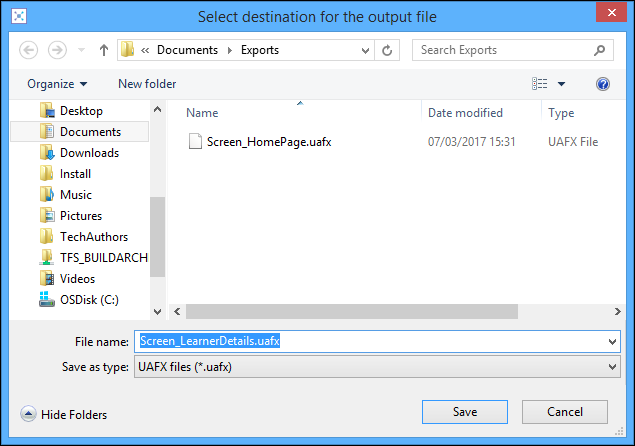The width and height of the screenshot is (635, 446).
Task: Click the navigation pane vertical scrollbar thumb
Action: (158, 237)
